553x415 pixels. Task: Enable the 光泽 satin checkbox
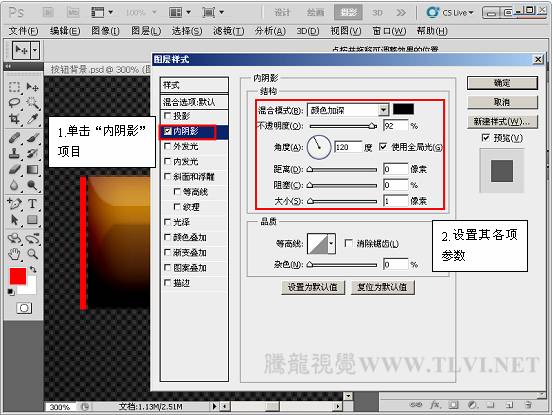click(x=168, y=222)
